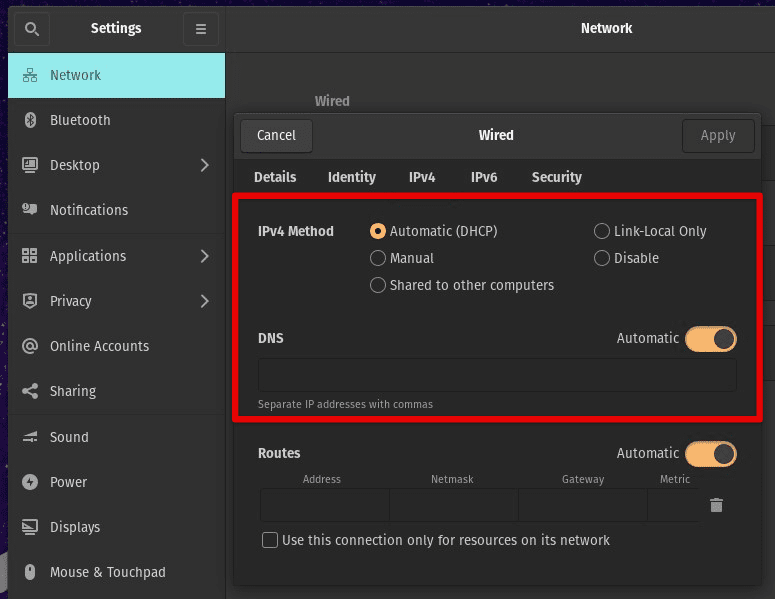The image size is (775, 599).
Task: Open the Security tab
Action: coord(556,177)
